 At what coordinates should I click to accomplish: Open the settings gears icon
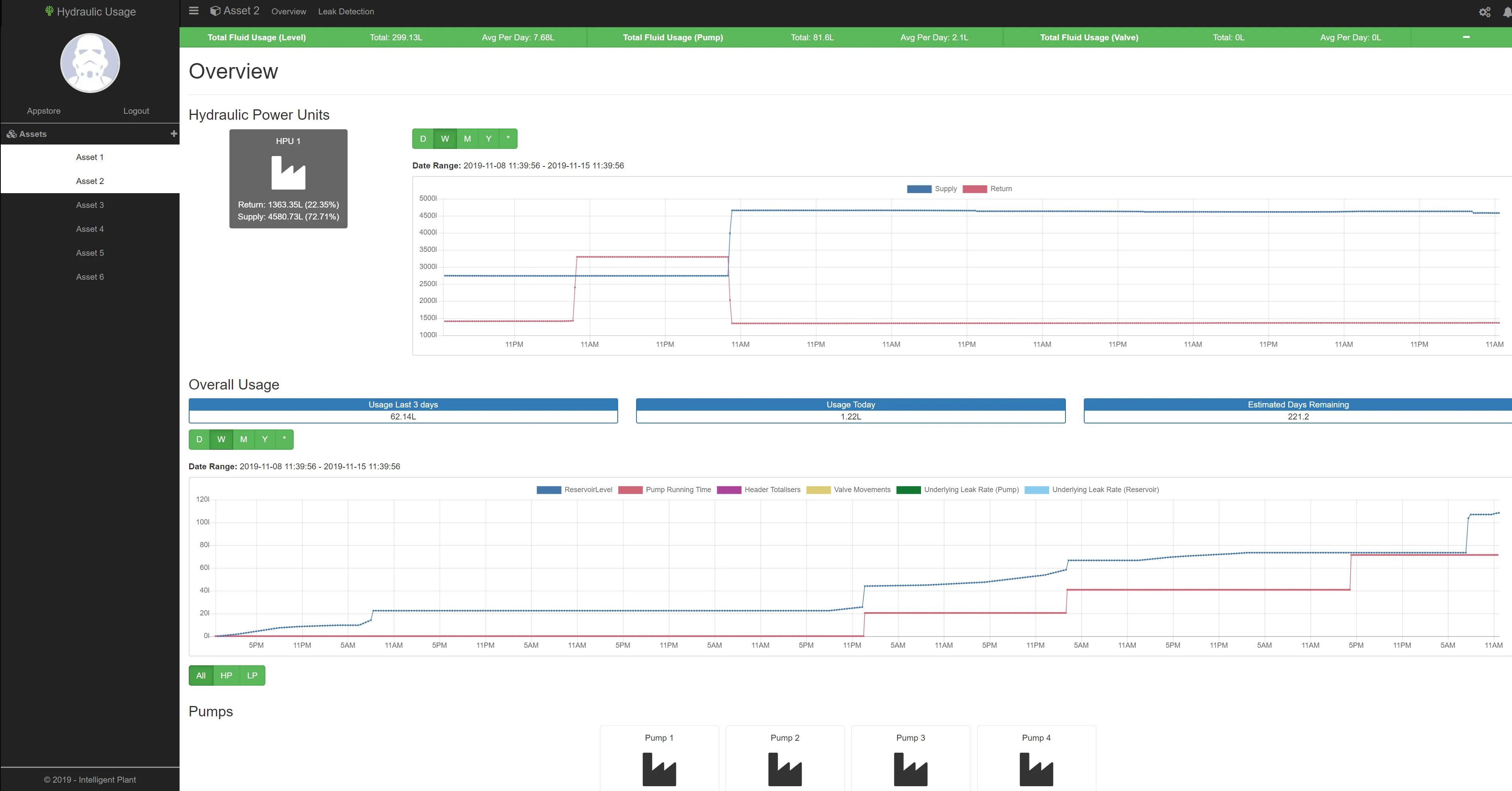point(1484,12)
